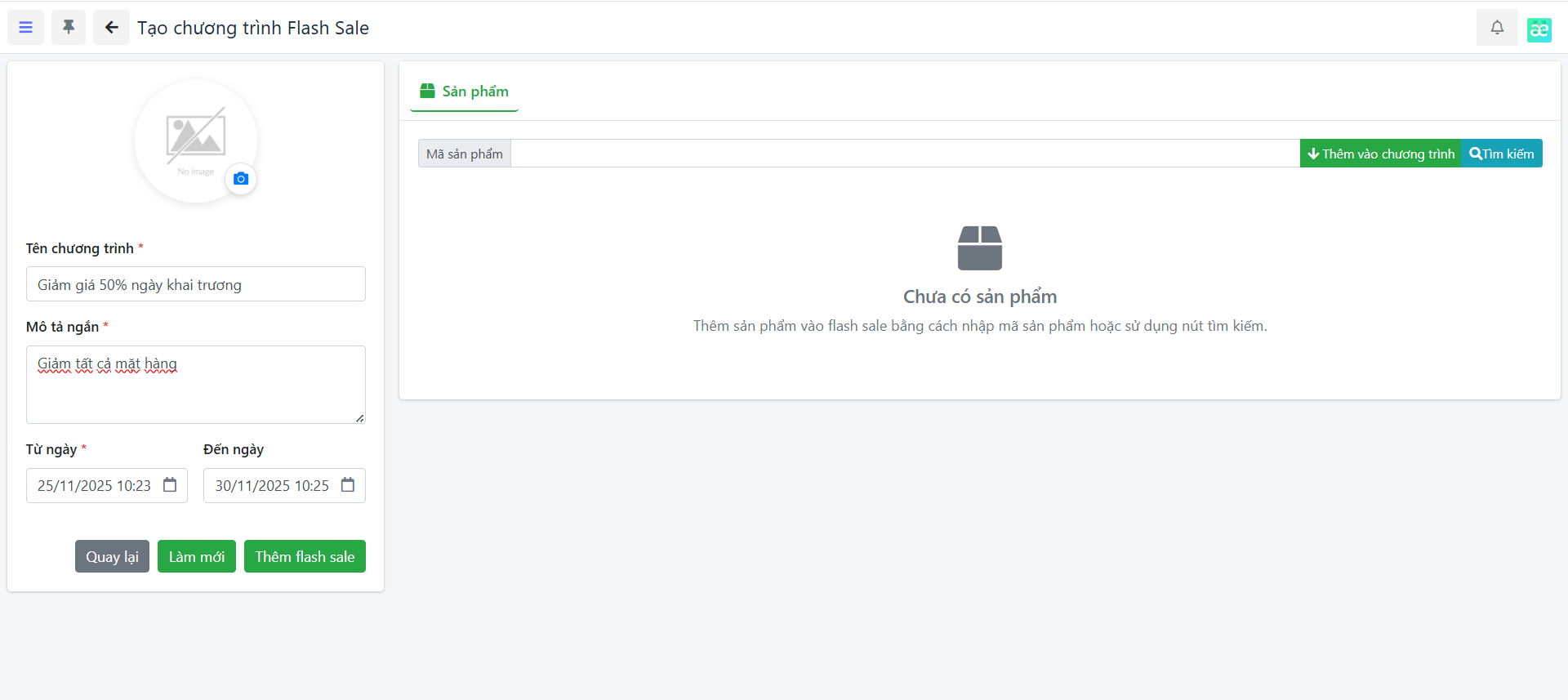The height and width of the screenshot is (700, 1568).
Task: Select the Sản phẩm tab
Action: click(x=464, y=91)
